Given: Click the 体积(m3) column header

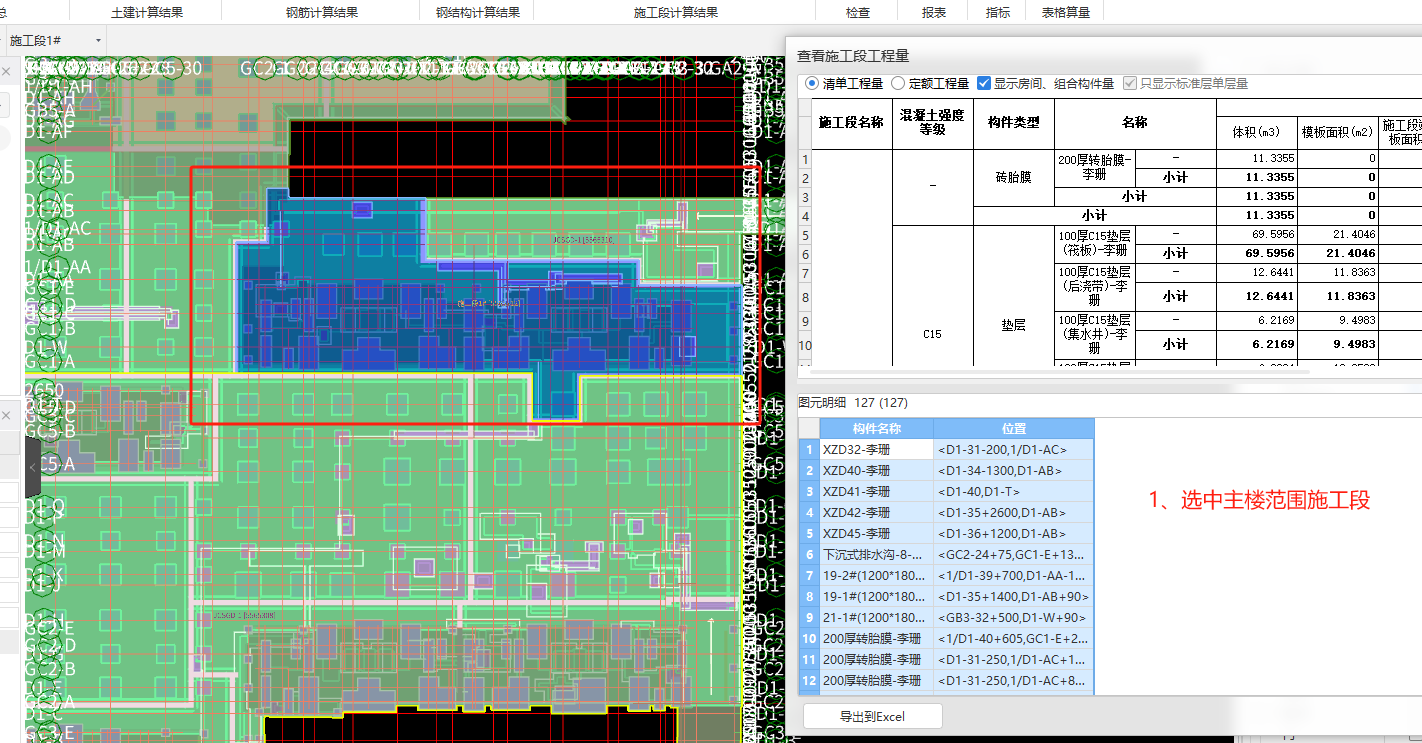Looking at the screenshot, I should coord(1256,132).
